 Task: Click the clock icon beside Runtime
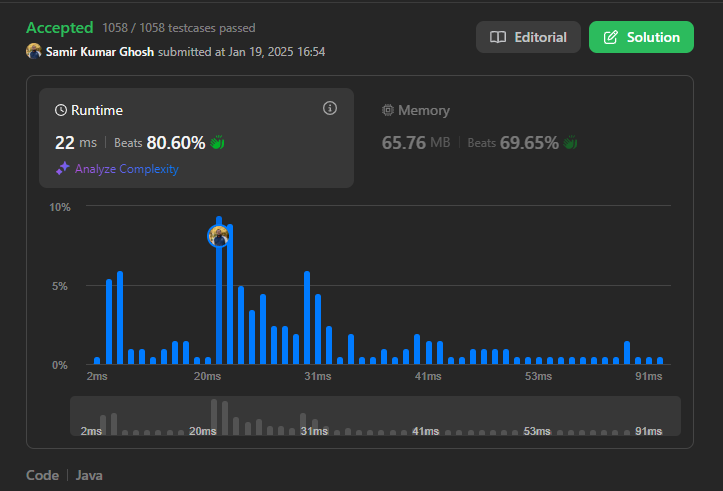click(61, 111)
